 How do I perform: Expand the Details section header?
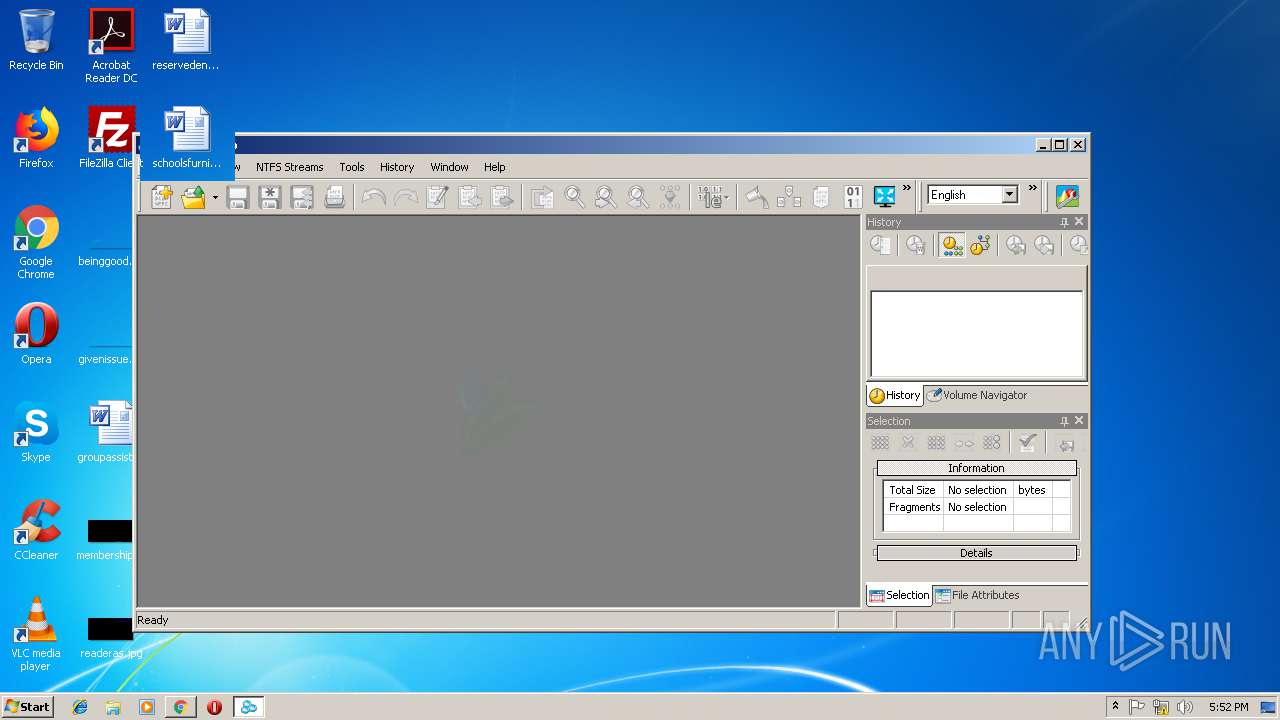976,553
